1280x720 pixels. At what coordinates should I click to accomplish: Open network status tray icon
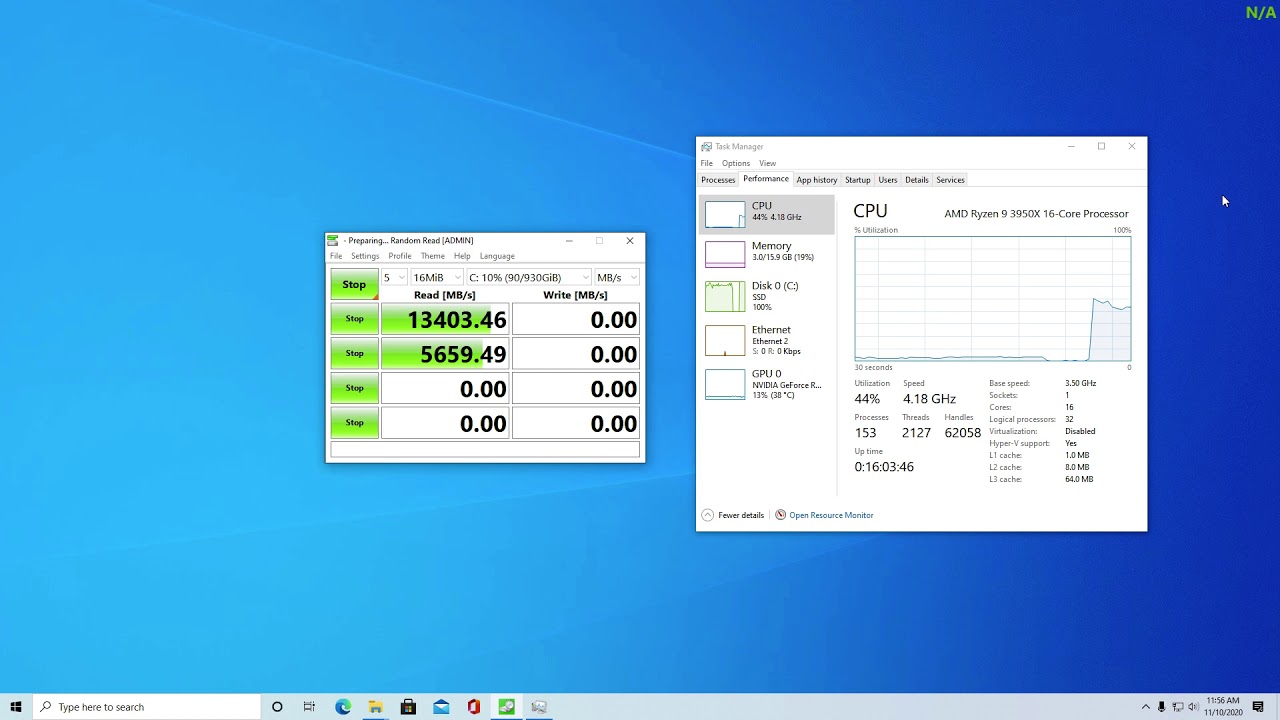pyautogui.click(x=1177, y=707)
